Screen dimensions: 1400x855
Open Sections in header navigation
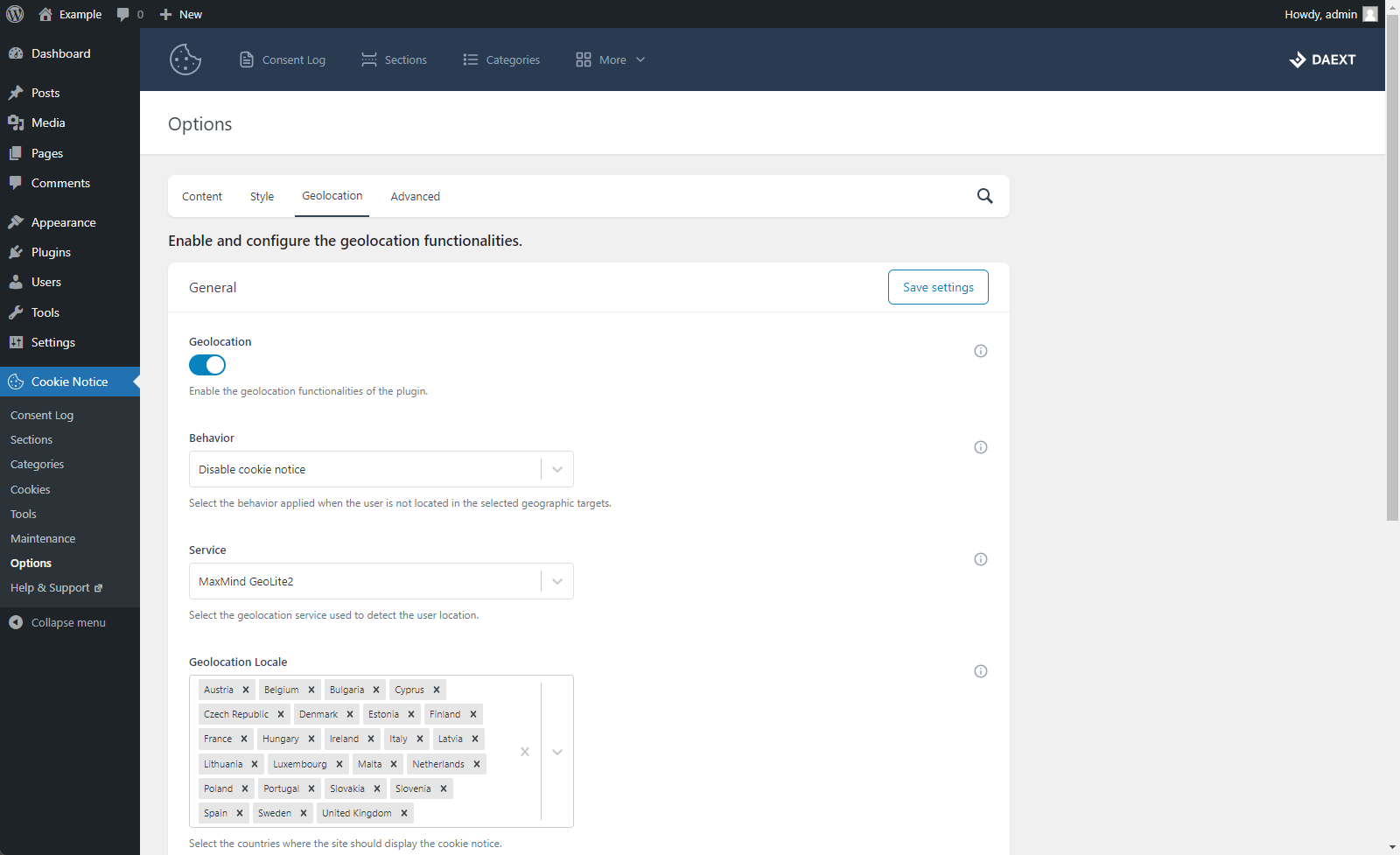394,60
